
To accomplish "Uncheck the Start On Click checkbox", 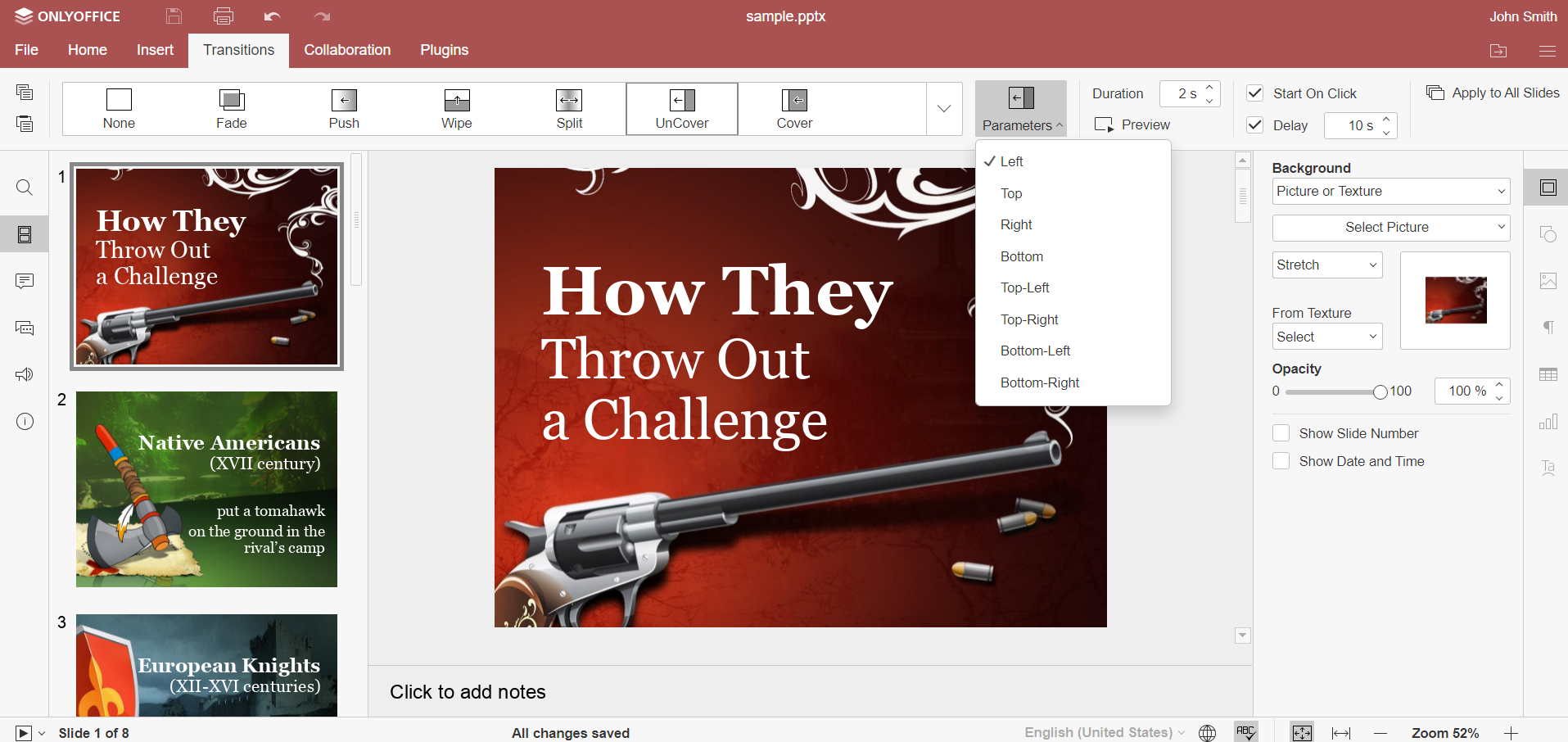I will (1254, 93).
